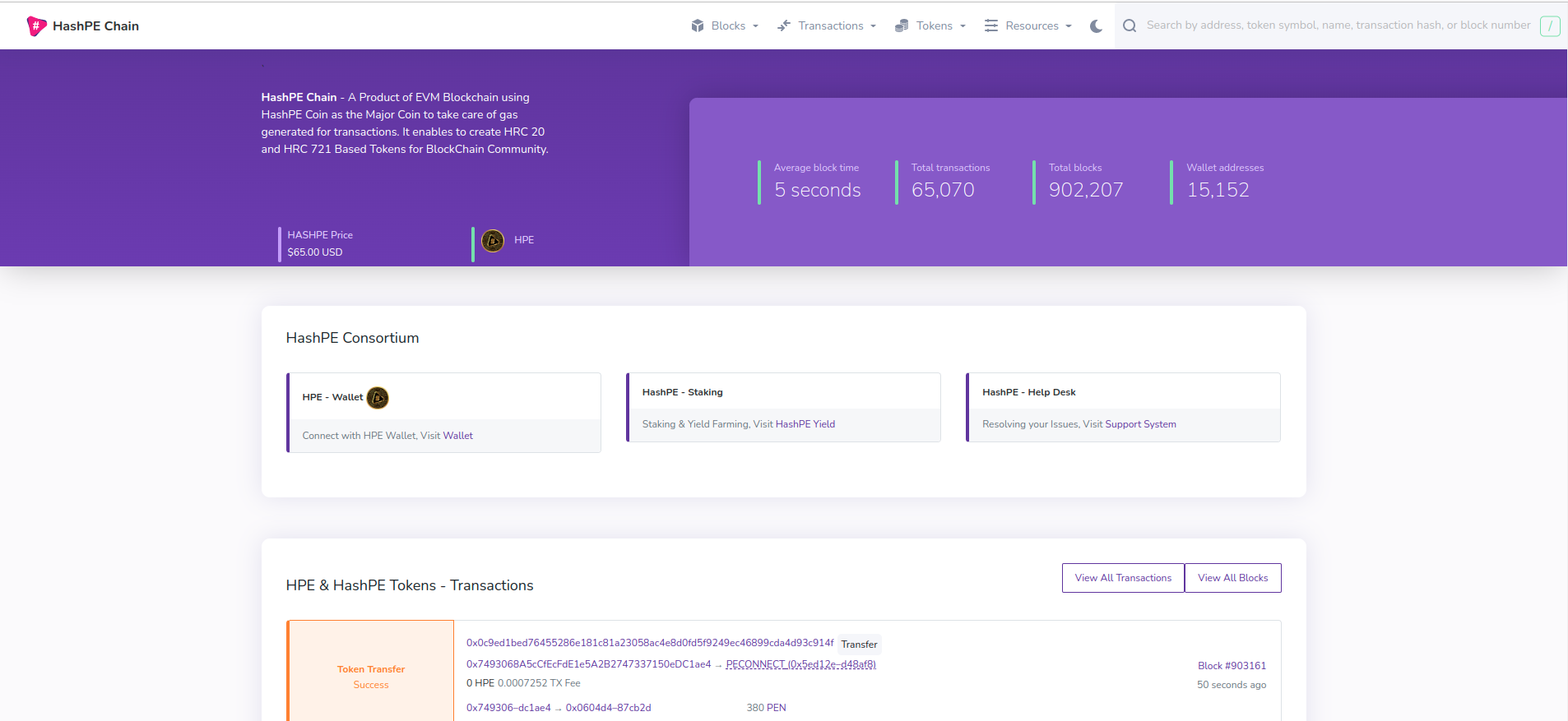The height and width of the screenshot is (721, 1568).
Task: Open the Support System link
Action: [x=1141, y=424]
